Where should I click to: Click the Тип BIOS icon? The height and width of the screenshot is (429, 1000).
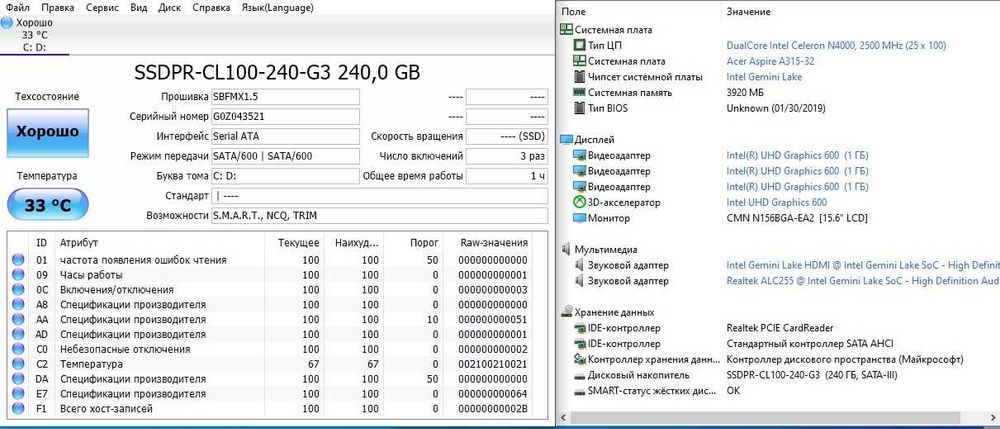579,108
